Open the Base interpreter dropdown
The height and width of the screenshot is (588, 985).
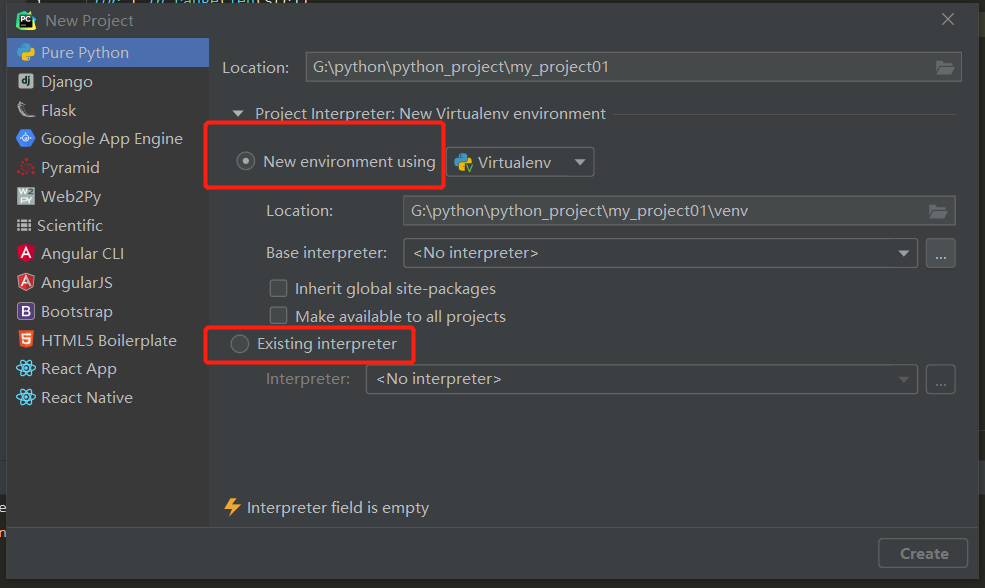tap(660, 253)
